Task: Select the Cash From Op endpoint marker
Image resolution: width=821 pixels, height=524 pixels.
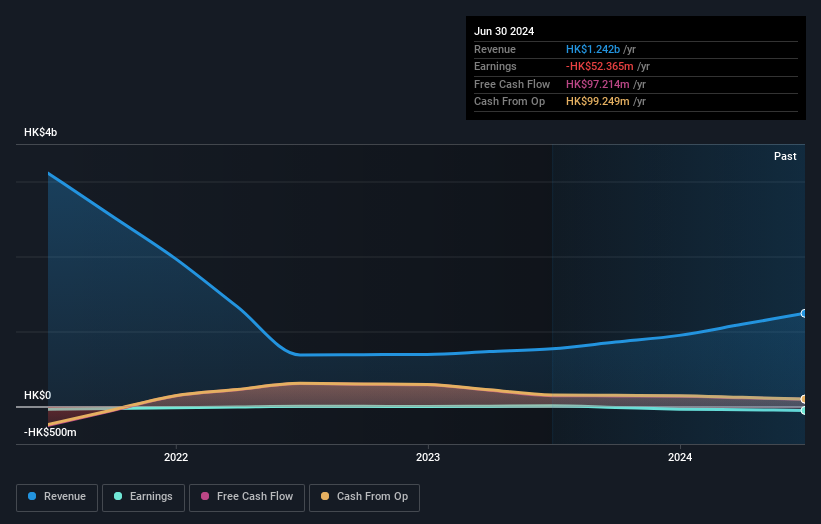Action: (x=804, y=399)
